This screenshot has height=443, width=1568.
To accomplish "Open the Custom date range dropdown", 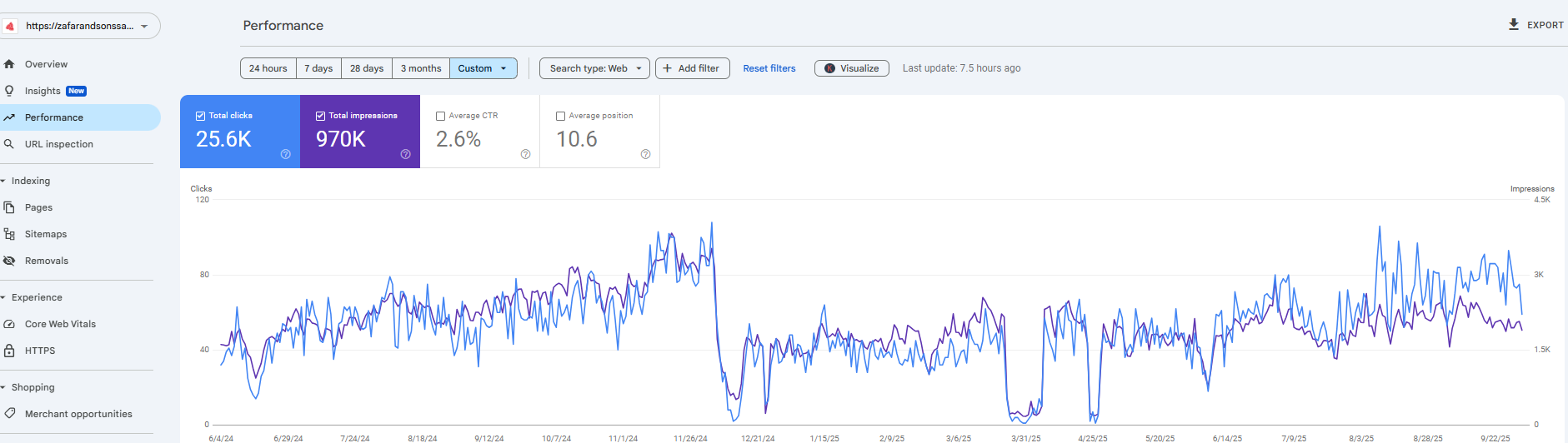I will click(483, 68).
